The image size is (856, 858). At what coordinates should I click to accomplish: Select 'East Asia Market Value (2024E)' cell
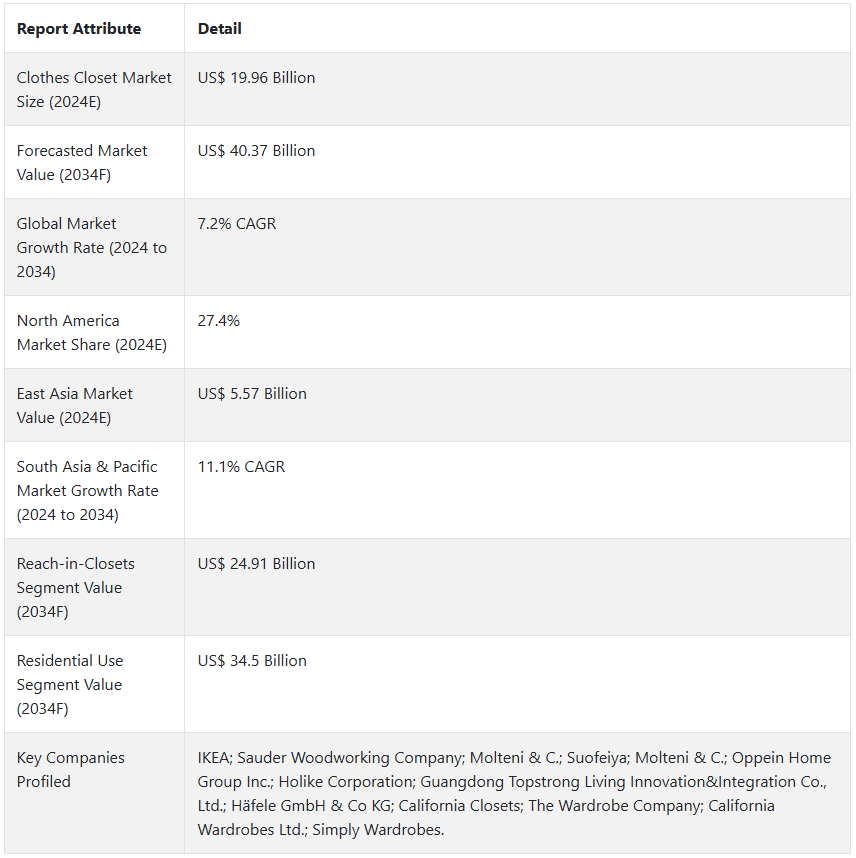[x=75, y=405]
